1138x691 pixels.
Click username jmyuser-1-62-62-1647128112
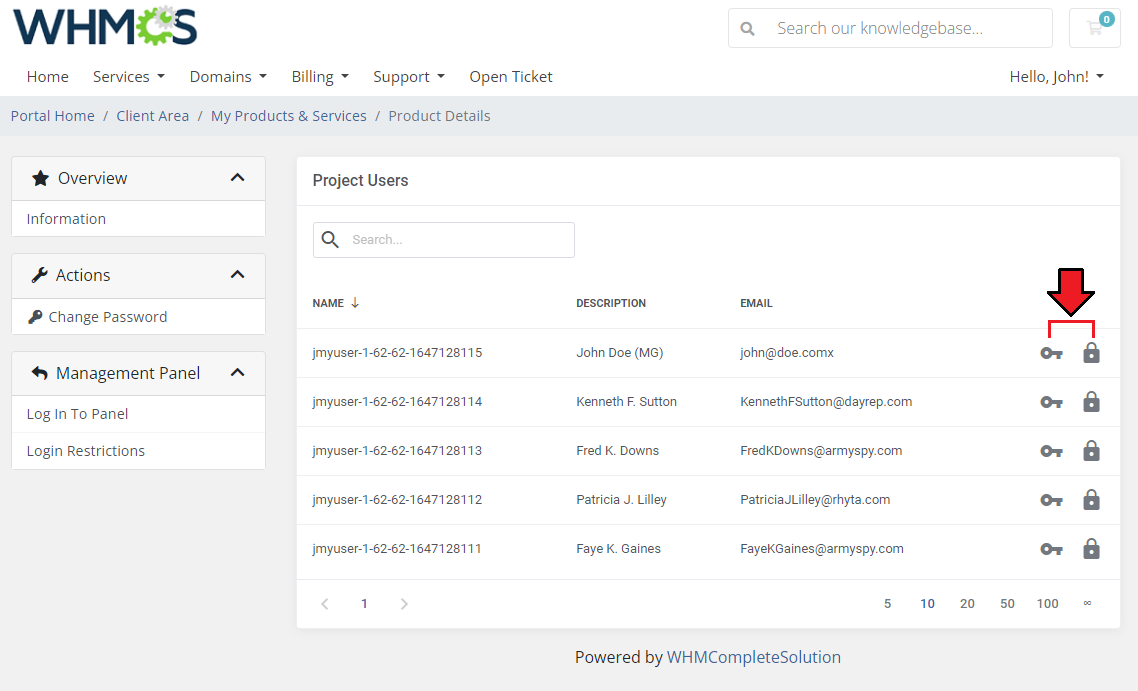pos(397,499)
